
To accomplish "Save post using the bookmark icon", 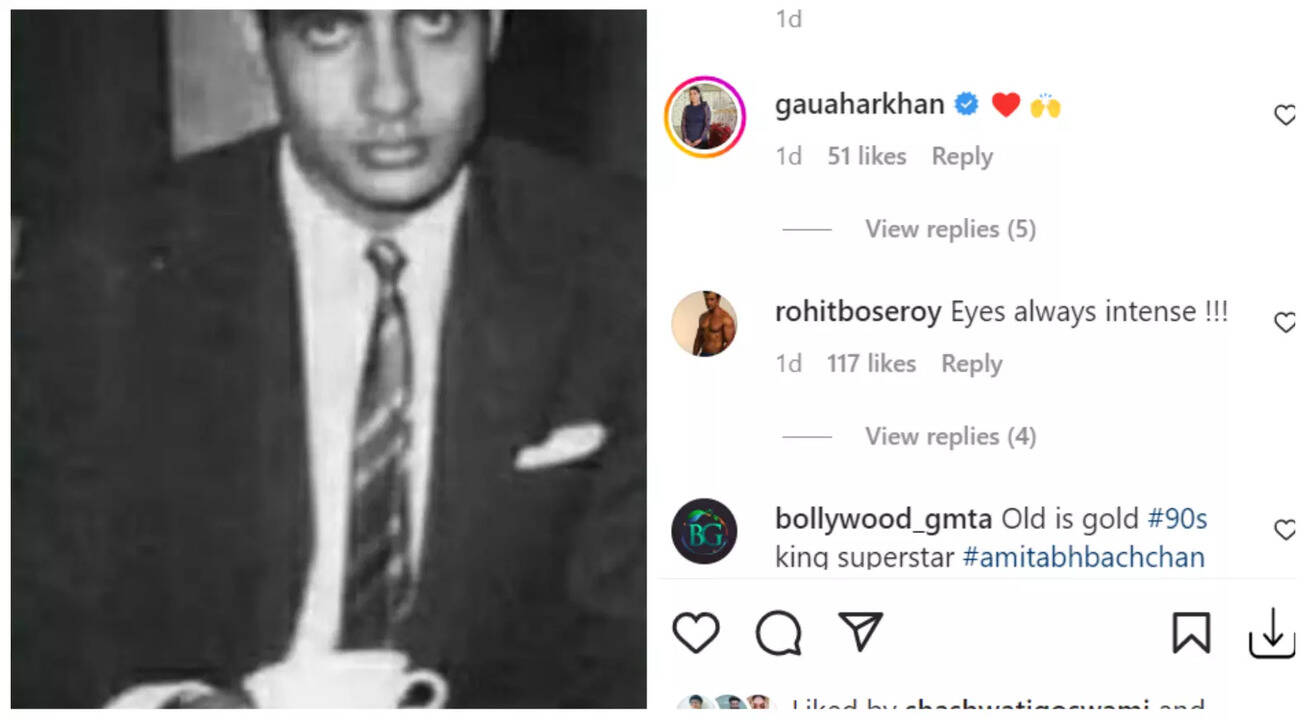I will 1191,633.
